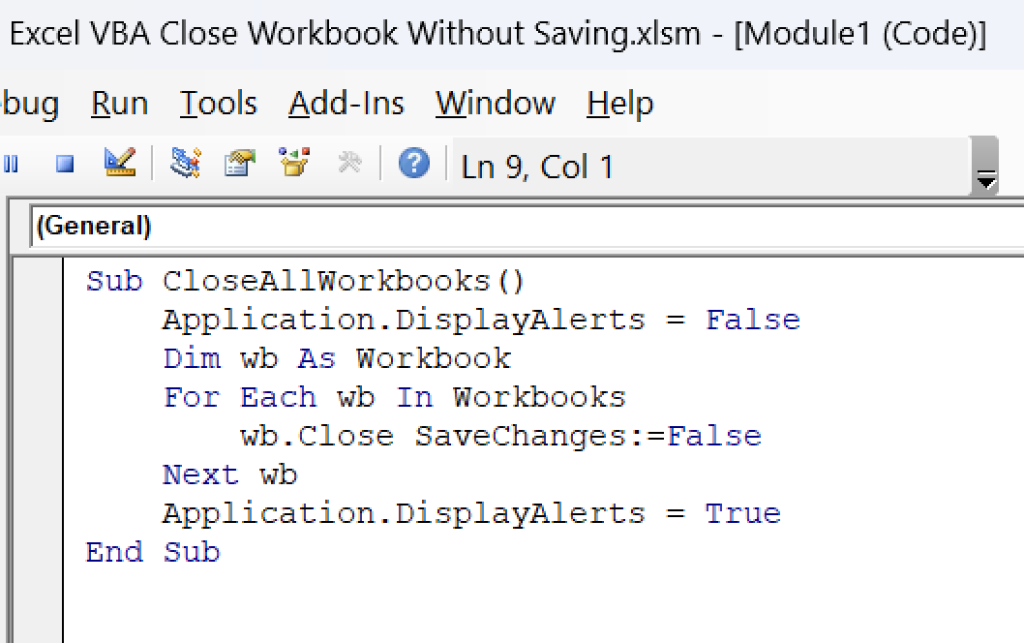Open the Tools menu
Image resolution: width=1024 pixels, height=643 pixels.
click(x=217, y=103)
